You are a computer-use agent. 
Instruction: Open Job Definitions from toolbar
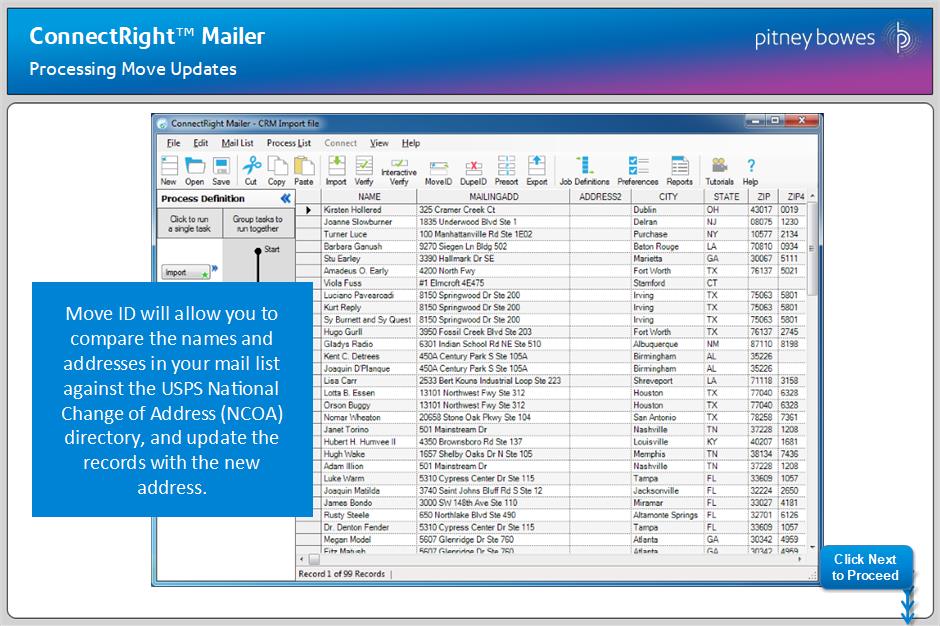tap(585, 170)
